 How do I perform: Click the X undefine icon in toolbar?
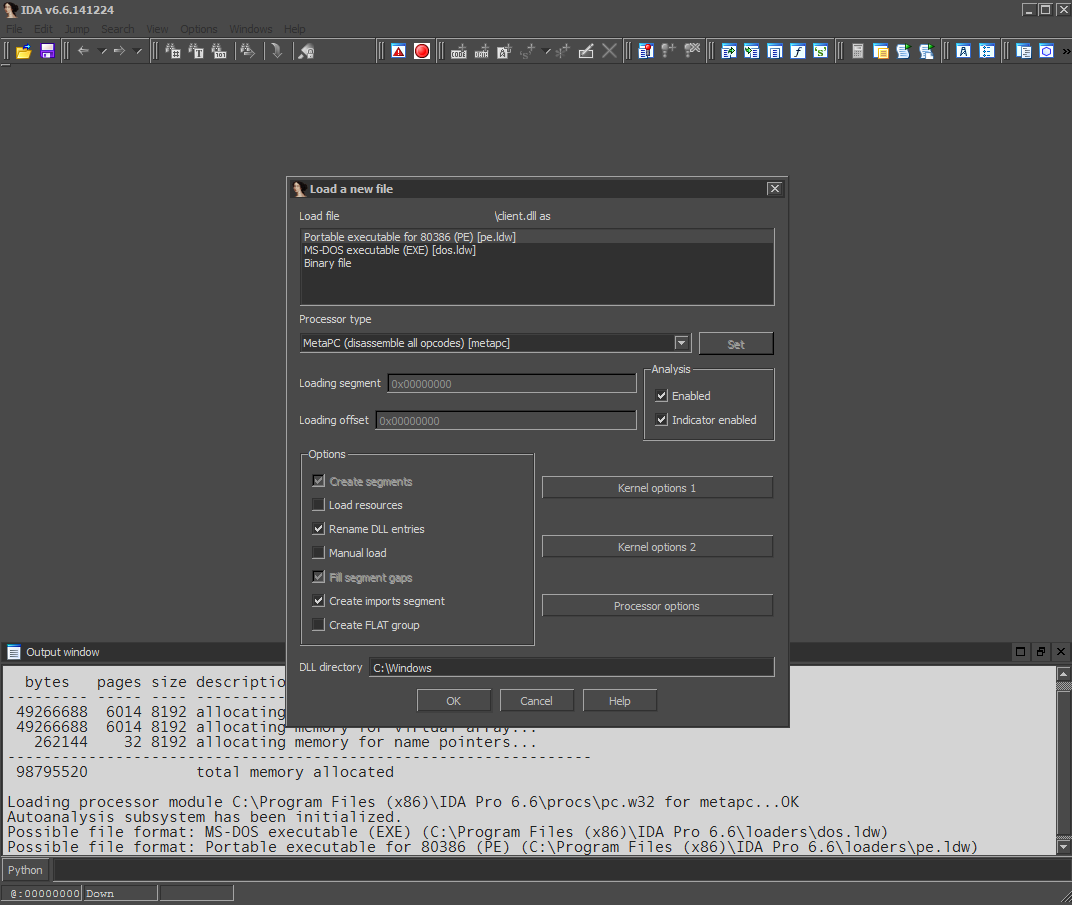point(609,51)
